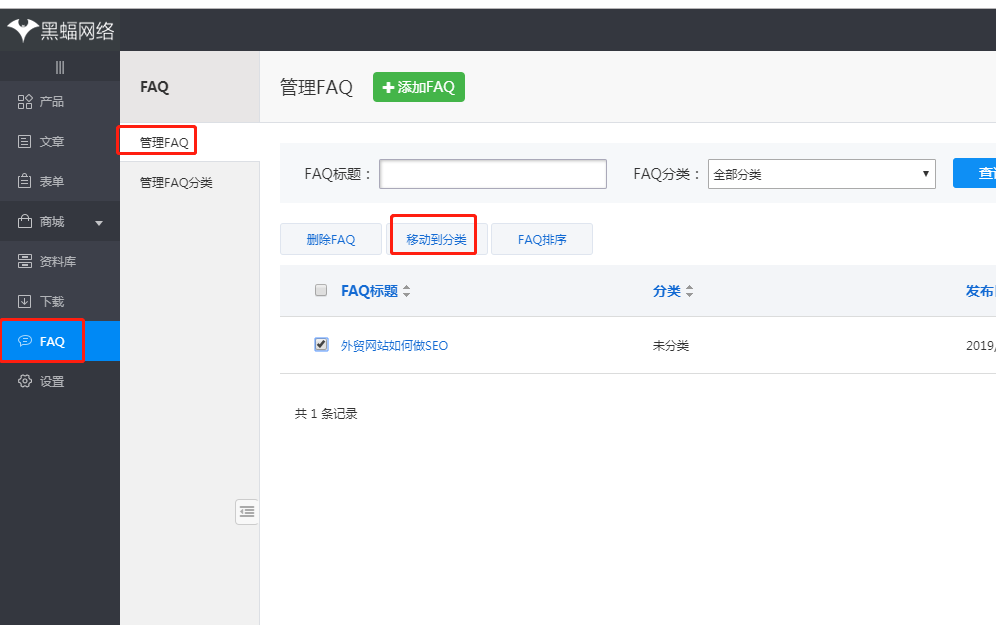Sort the table by 分类 column

point(689,291)
